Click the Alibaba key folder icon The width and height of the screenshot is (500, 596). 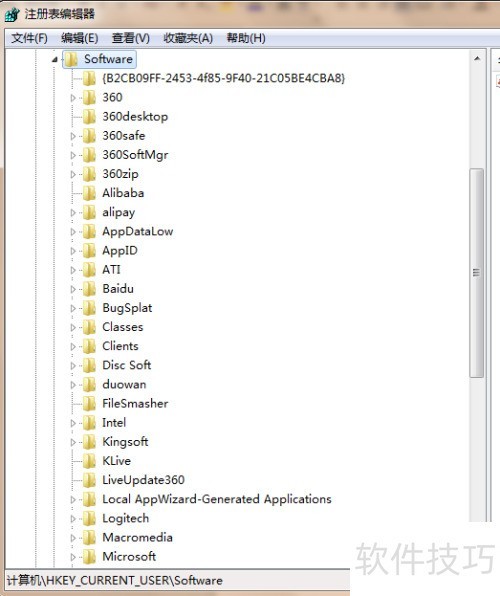[89, 193]
